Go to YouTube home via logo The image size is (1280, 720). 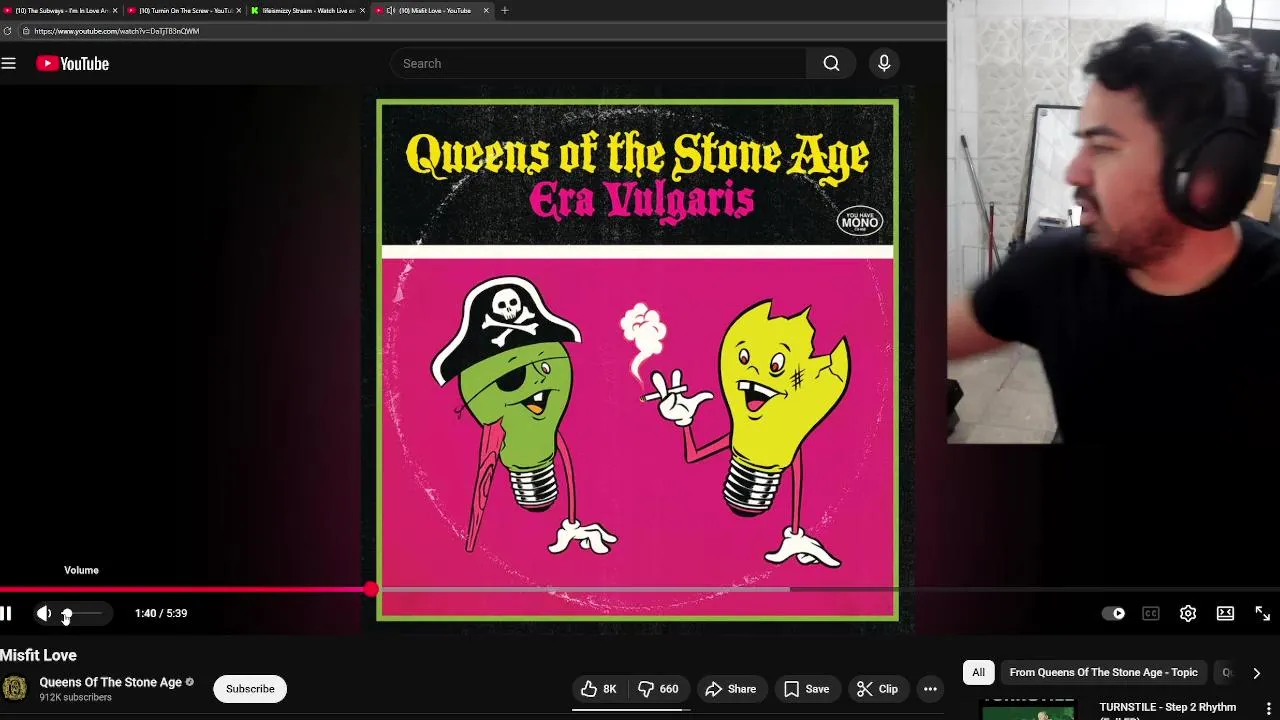coord(72,63)
